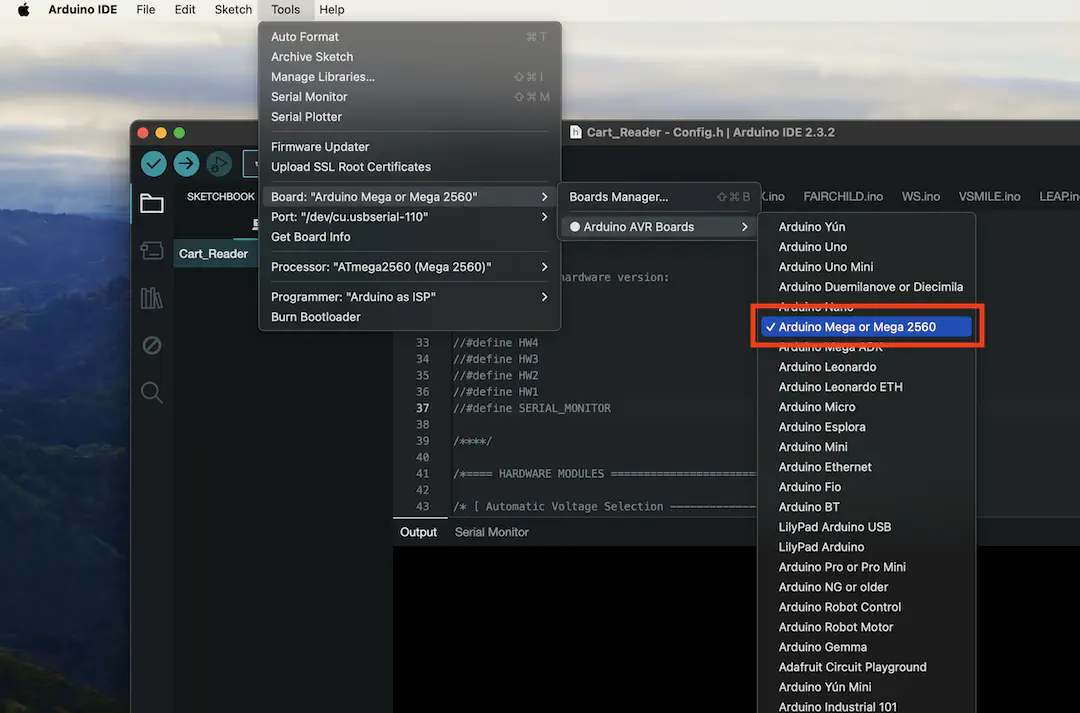Select Manage Libraries... in the Tools menu
1080x713 pixels.
(410, 76)
